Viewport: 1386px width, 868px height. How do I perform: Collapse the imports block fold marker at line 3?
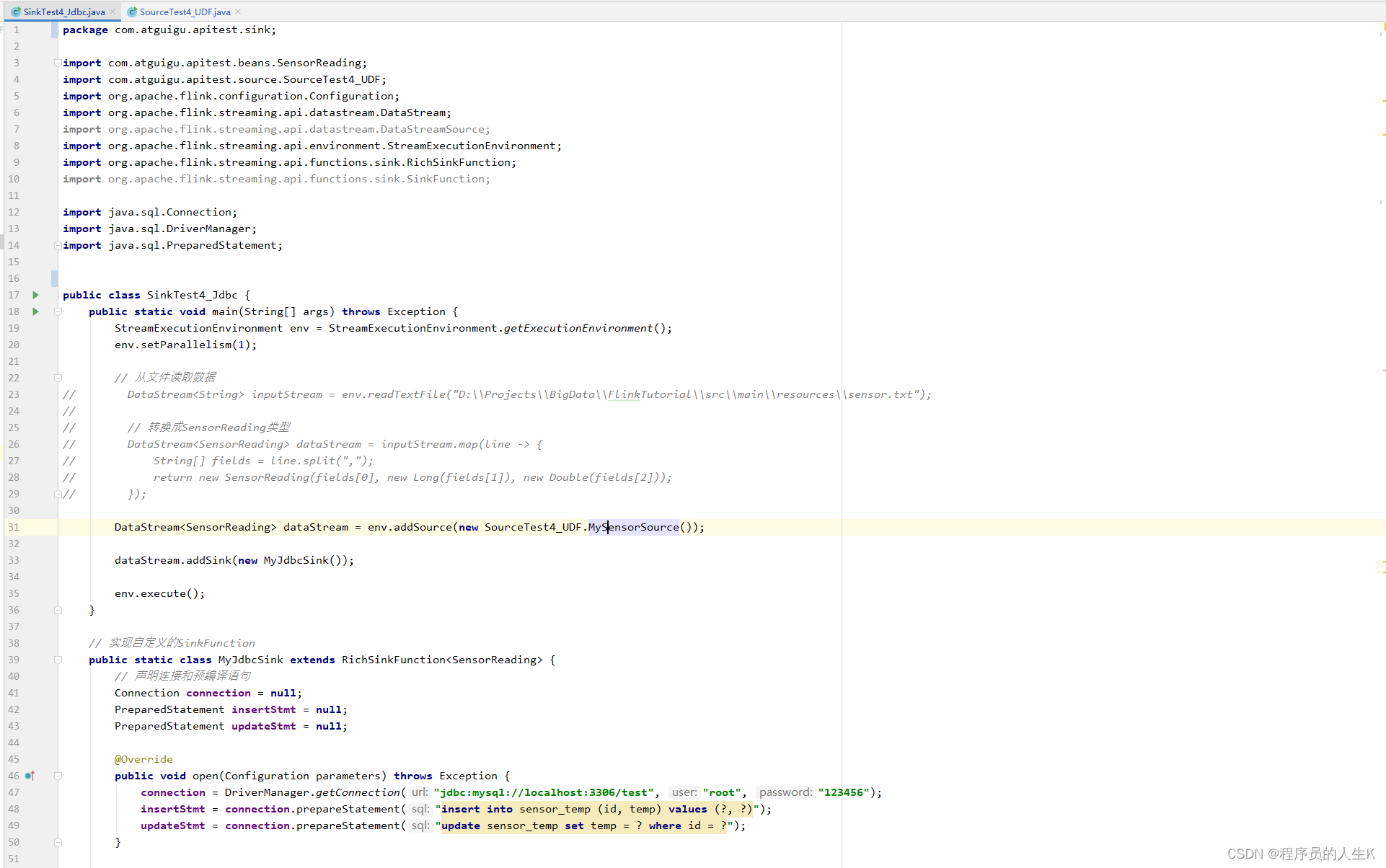point(58,63)
